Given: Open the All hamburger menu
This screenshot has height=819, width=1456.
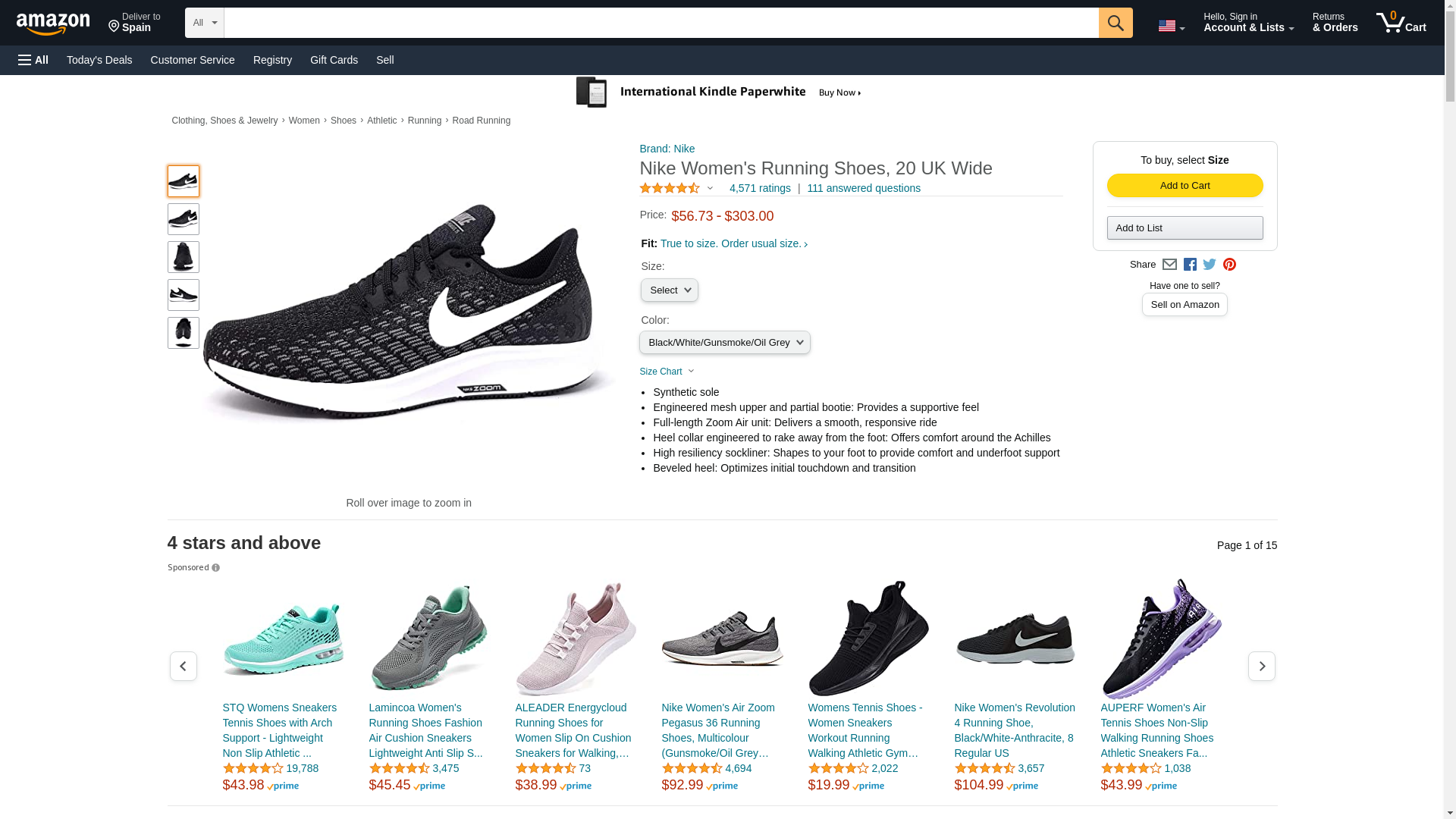Looking at the screenshot, I should (33, 60).
